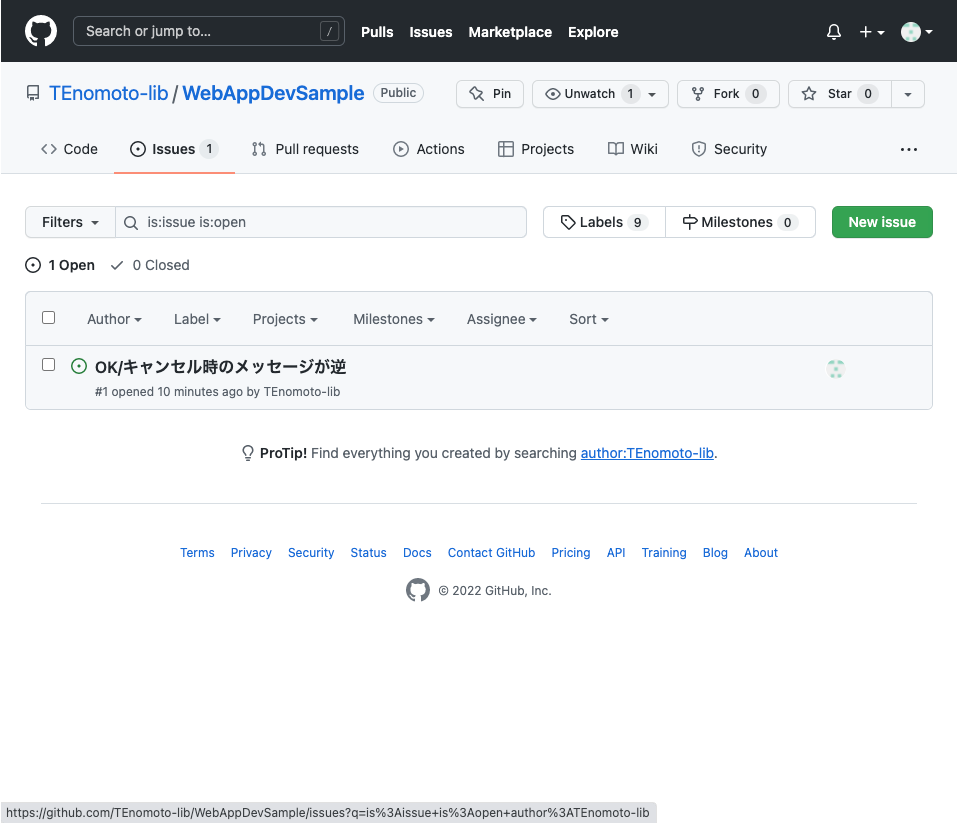This screenshot has width=957, height=824.
Task: Open the Security tab
Action: pos(729,149)
